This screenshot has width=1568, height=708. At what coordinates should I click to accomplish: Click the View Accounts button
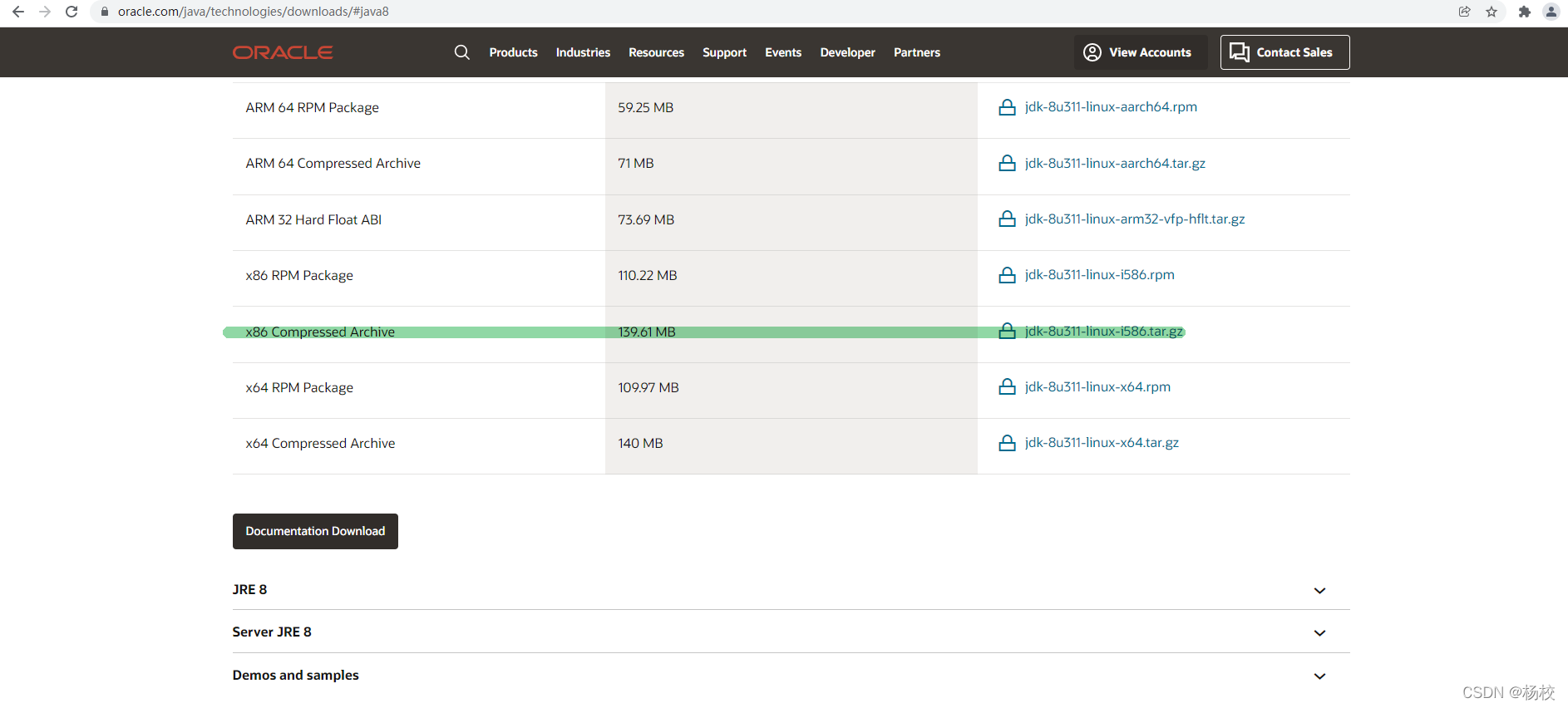coord(1140,52)
